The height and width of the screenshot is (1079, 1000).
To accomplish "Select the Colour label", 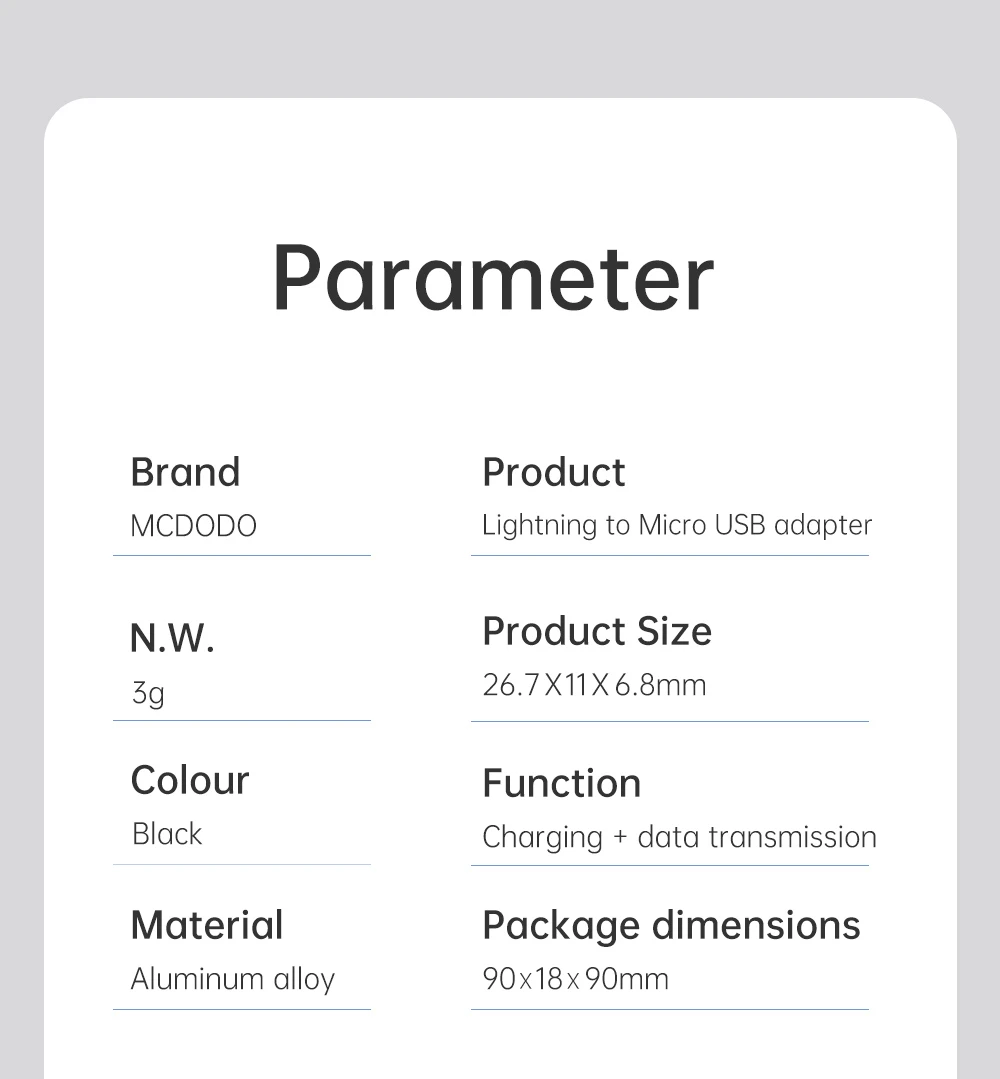I will tap(189, 780).
